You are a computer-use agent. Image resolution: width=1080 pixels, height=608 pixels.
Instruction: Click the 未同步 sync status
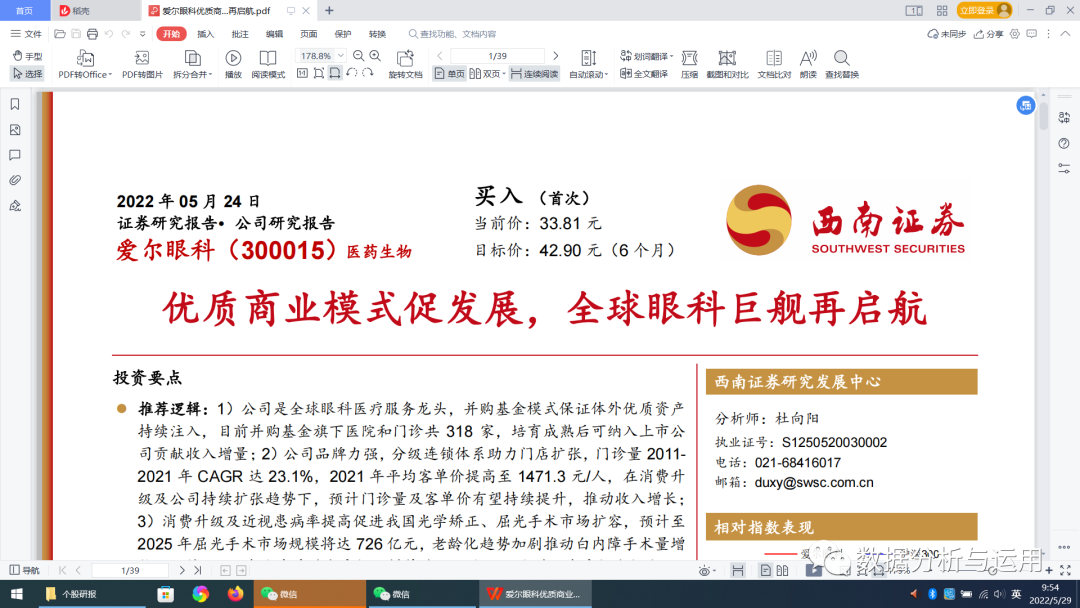(946, 34)
